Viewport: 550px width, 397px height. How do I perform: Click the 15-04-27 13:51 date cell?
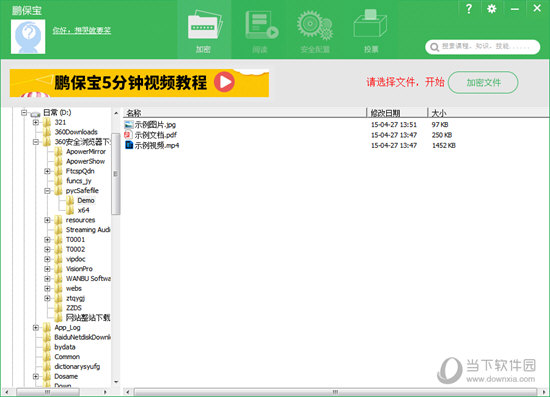pyautogui.click(x=394, y=125)
